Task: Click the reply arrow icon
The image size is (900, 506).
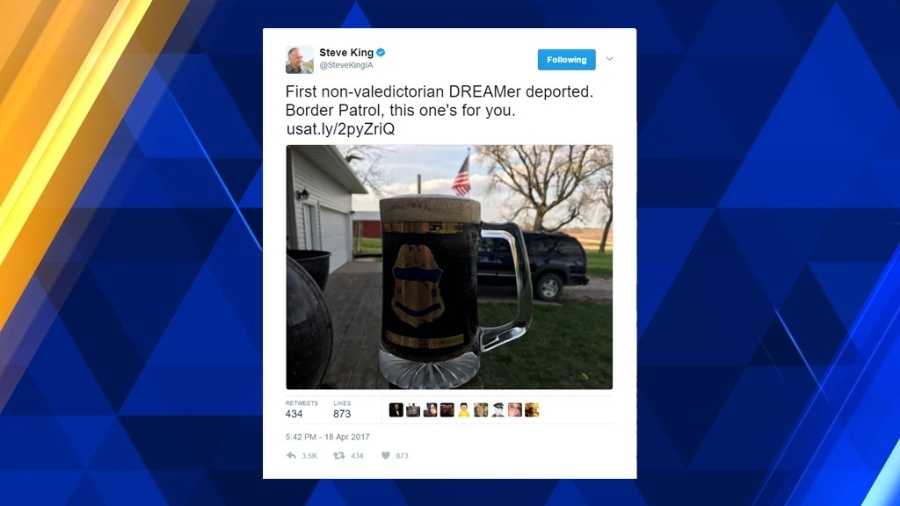Action: click(292, 456)
